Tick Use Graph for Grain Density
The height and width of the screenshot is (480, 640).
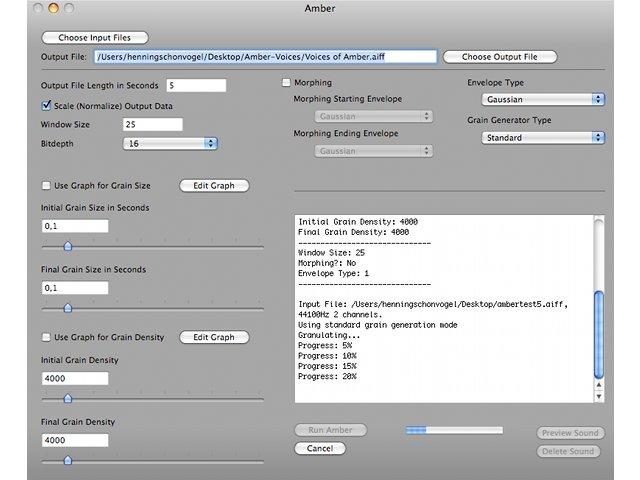(x=46, y=337)
